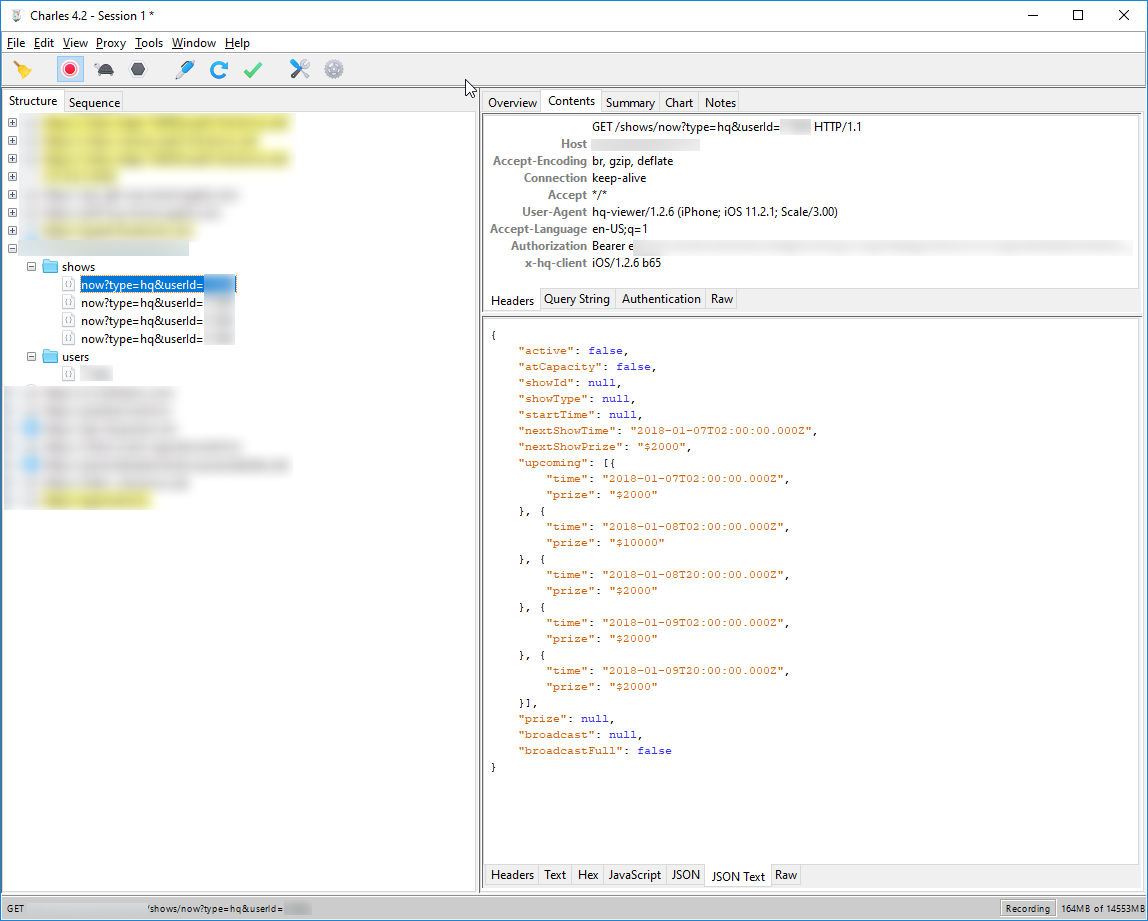The height and width of the screenshot is (921, 1148).
Task: Toggle breakpoints with the hexagon icon
Action: pyautogui.click(x=138, y=70)
